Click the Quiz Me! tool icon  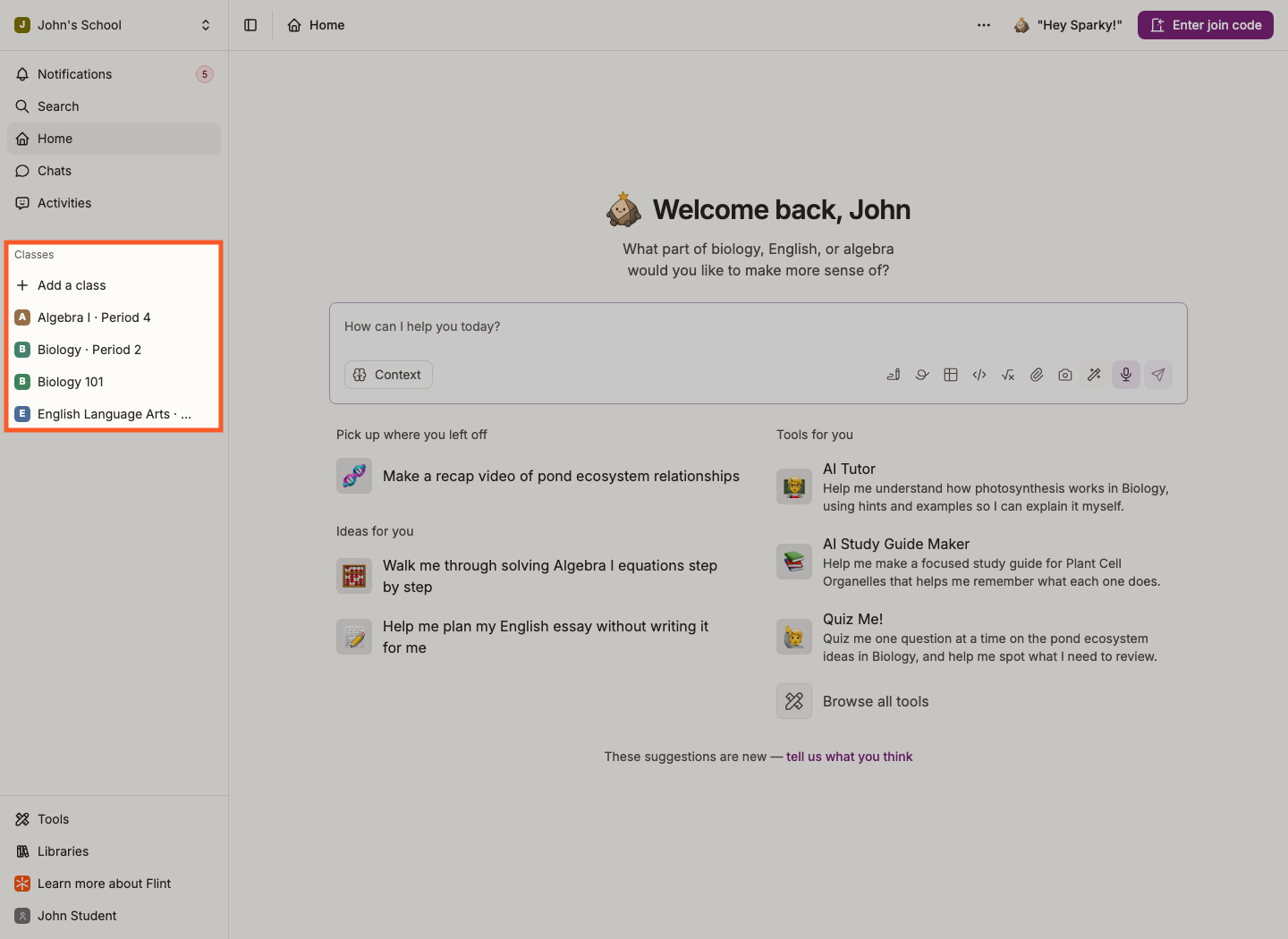point(794,637)
